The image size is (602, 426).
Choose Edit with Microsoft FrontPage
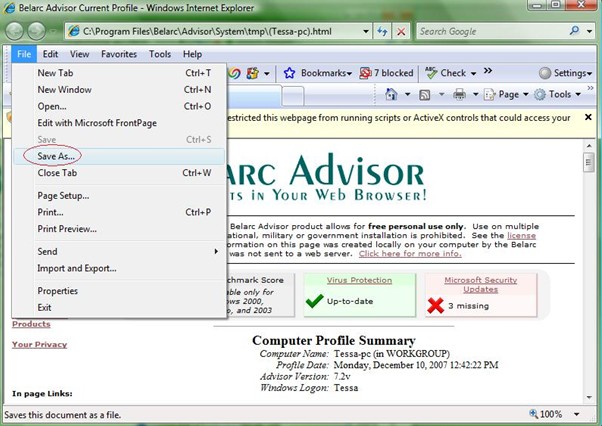pyautogui.click(x=119, y=123)
